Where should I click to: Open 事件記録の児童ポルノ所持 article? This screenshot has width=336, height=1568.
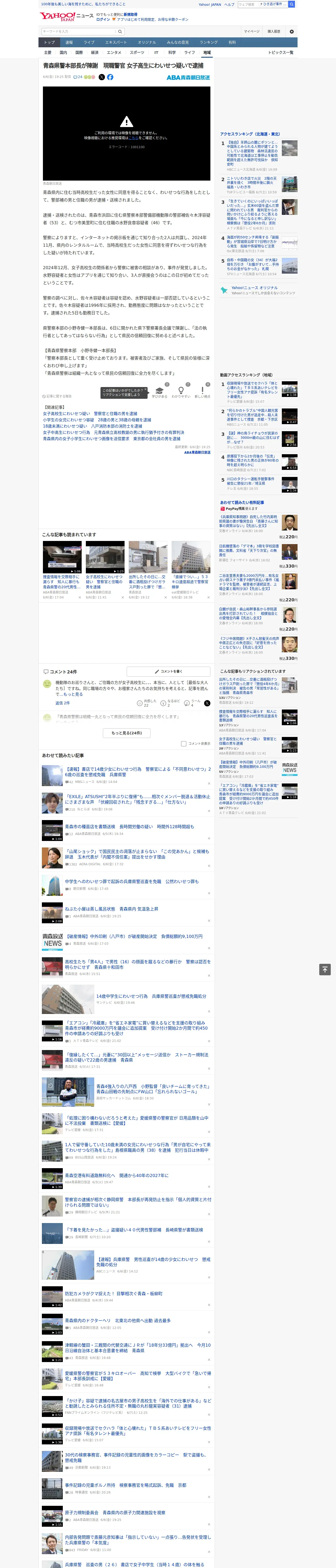pyautogui.click(x=126, y=1485)
